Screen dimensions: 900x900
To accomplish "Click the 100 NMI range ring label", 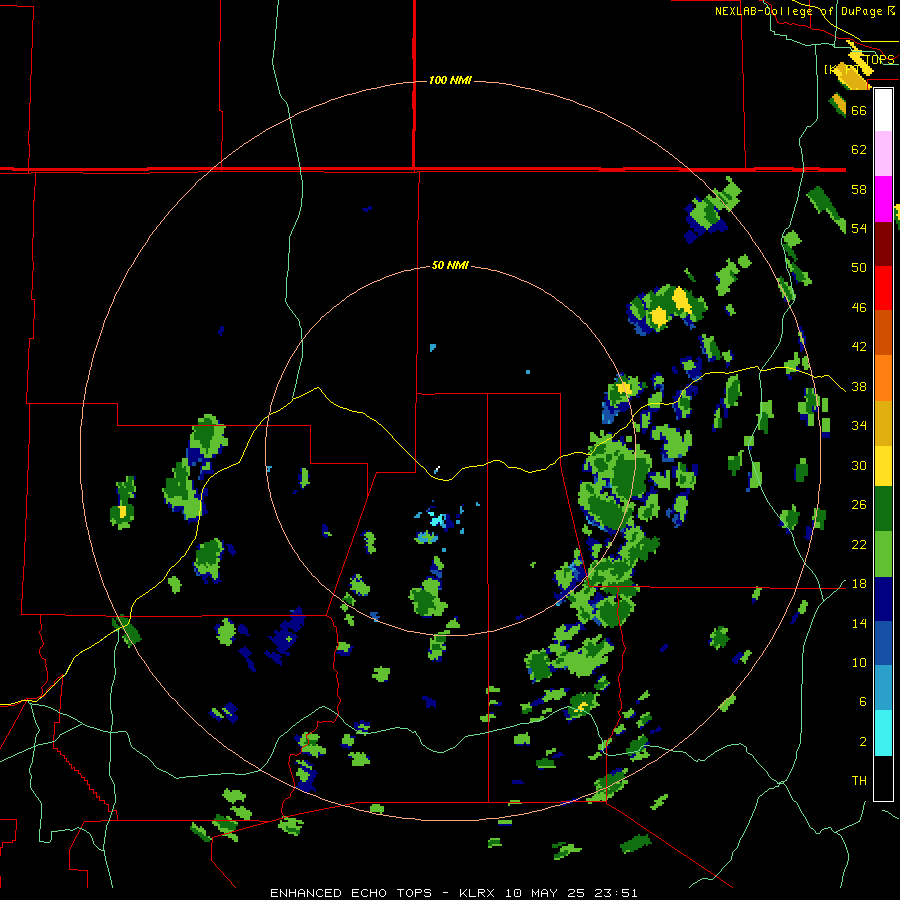I will [450, 80].
